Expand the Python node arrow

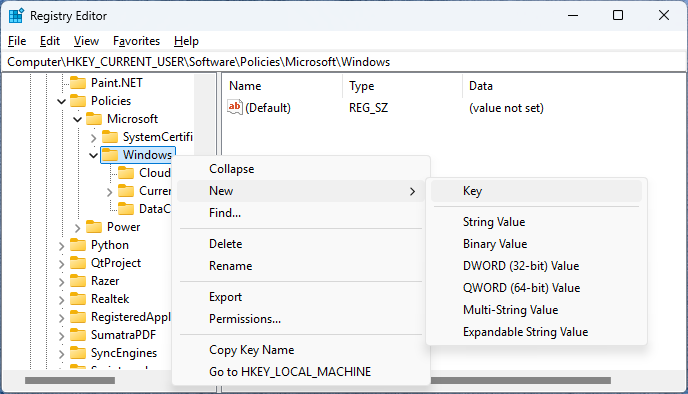pyautogui.click(x=61, y=246)
